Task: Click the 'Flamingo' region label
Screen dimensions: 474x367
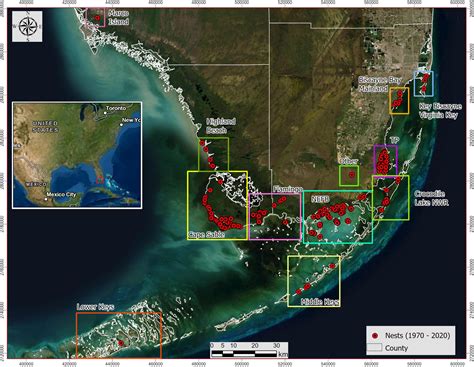Action: [x=288, y=189]
